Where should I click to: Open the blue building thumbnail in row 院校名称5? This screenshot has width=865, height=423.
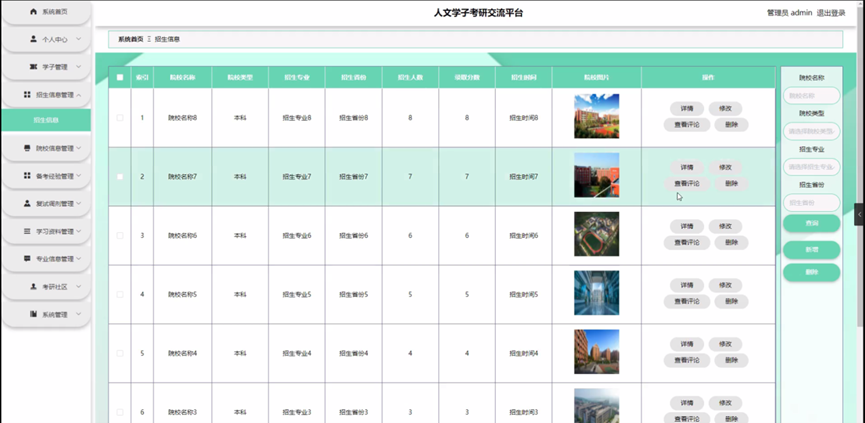[x=596, y=293]
